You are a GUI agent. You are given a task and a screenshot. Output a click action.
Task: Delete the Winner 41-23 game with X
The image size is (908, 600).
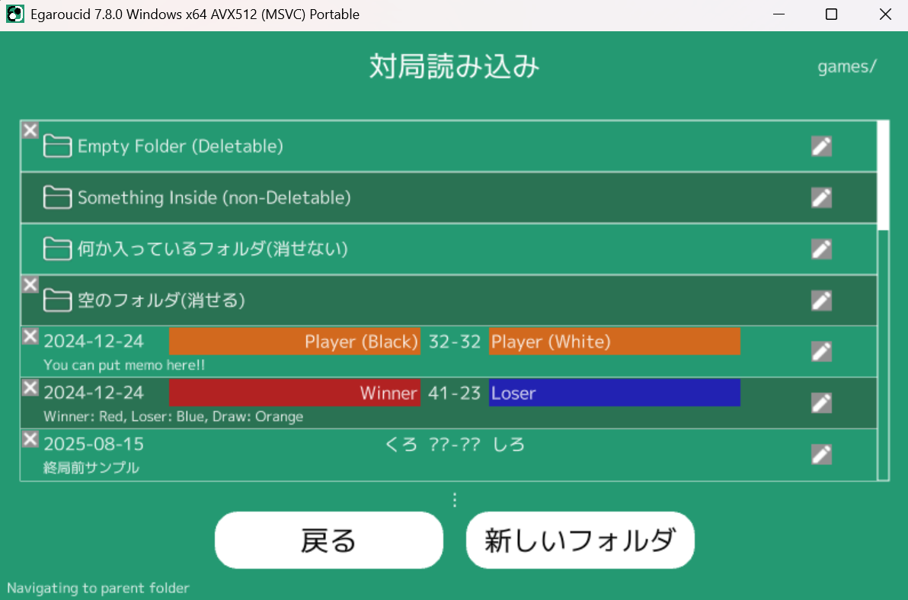pos(30,388)
